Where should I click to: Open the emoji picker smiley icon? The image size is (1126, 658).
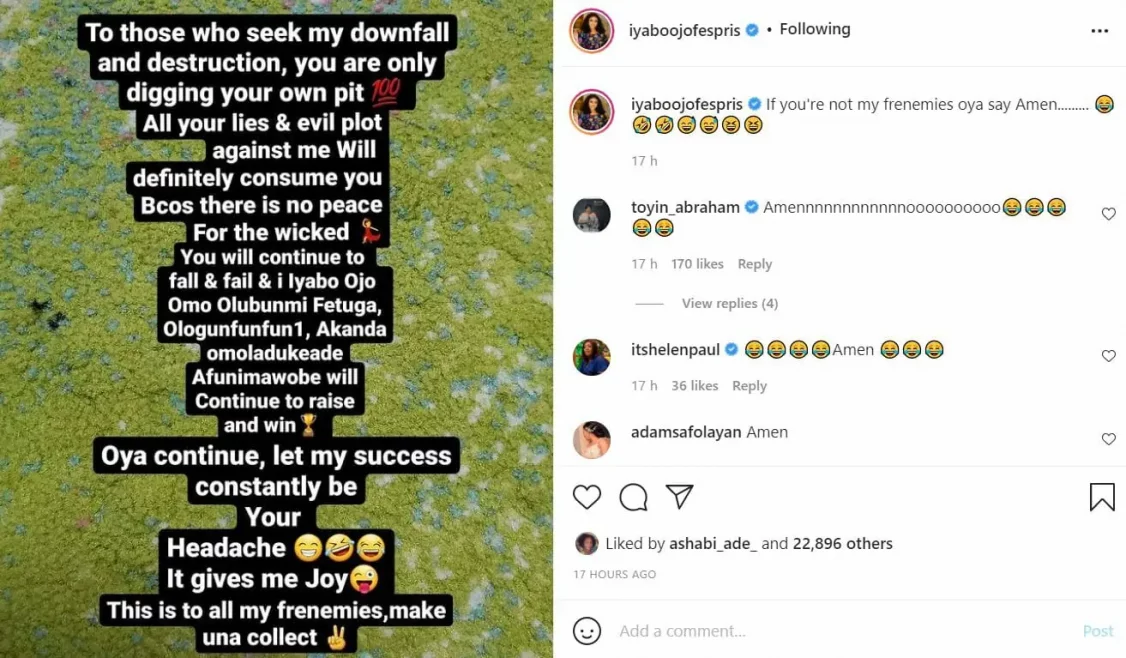click(587, 631)
